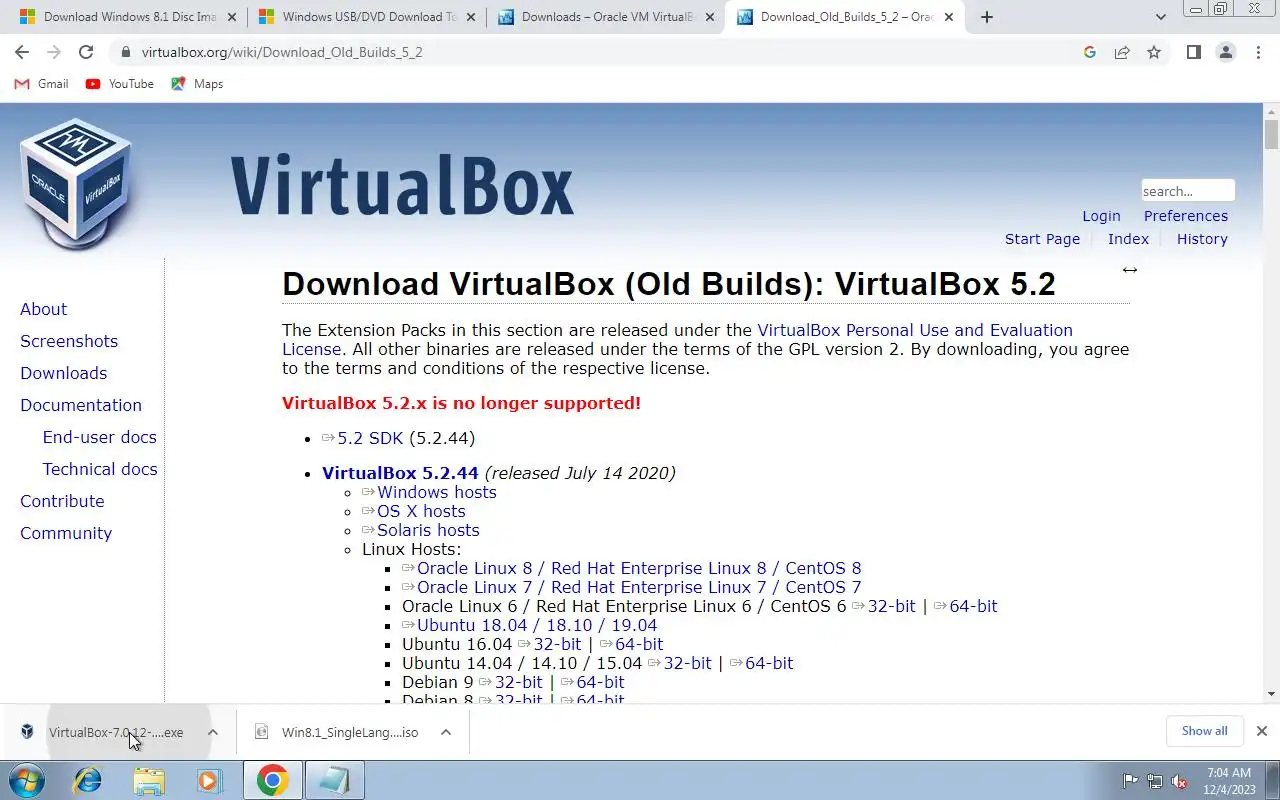Open the Chrome three-dot menu
The image size is (1280, 800).
click(x=1258, y=52)
